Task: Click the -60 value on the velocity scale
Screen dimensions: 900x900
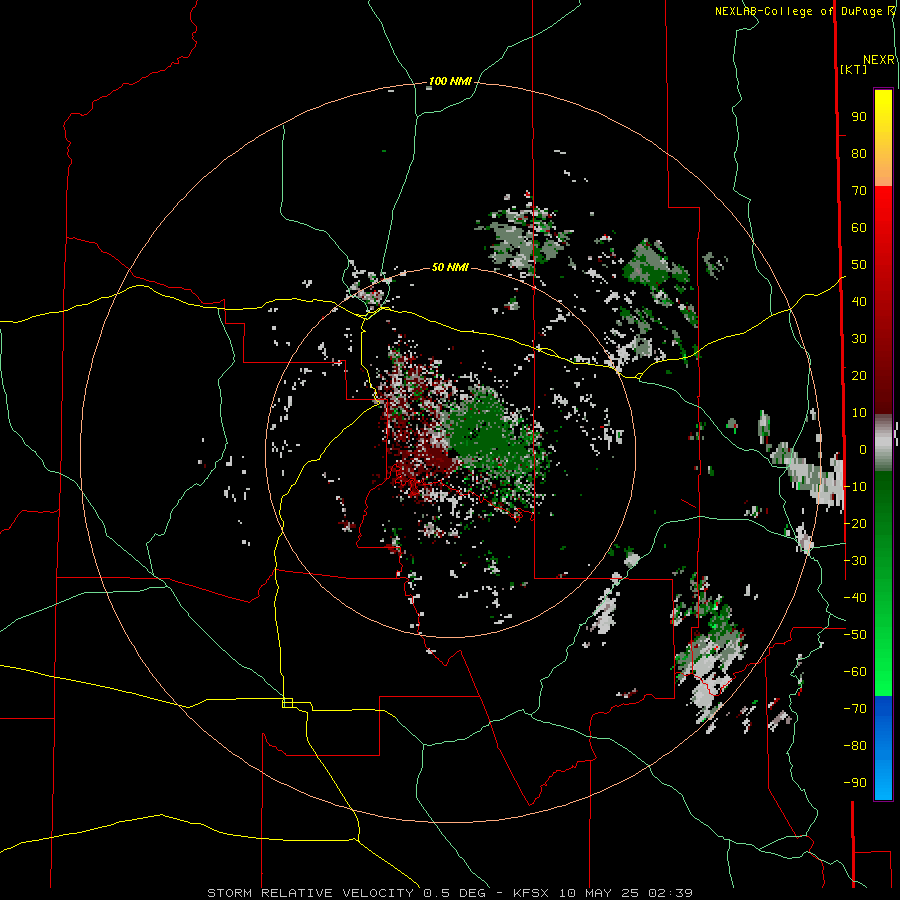Action: [855, 672]
